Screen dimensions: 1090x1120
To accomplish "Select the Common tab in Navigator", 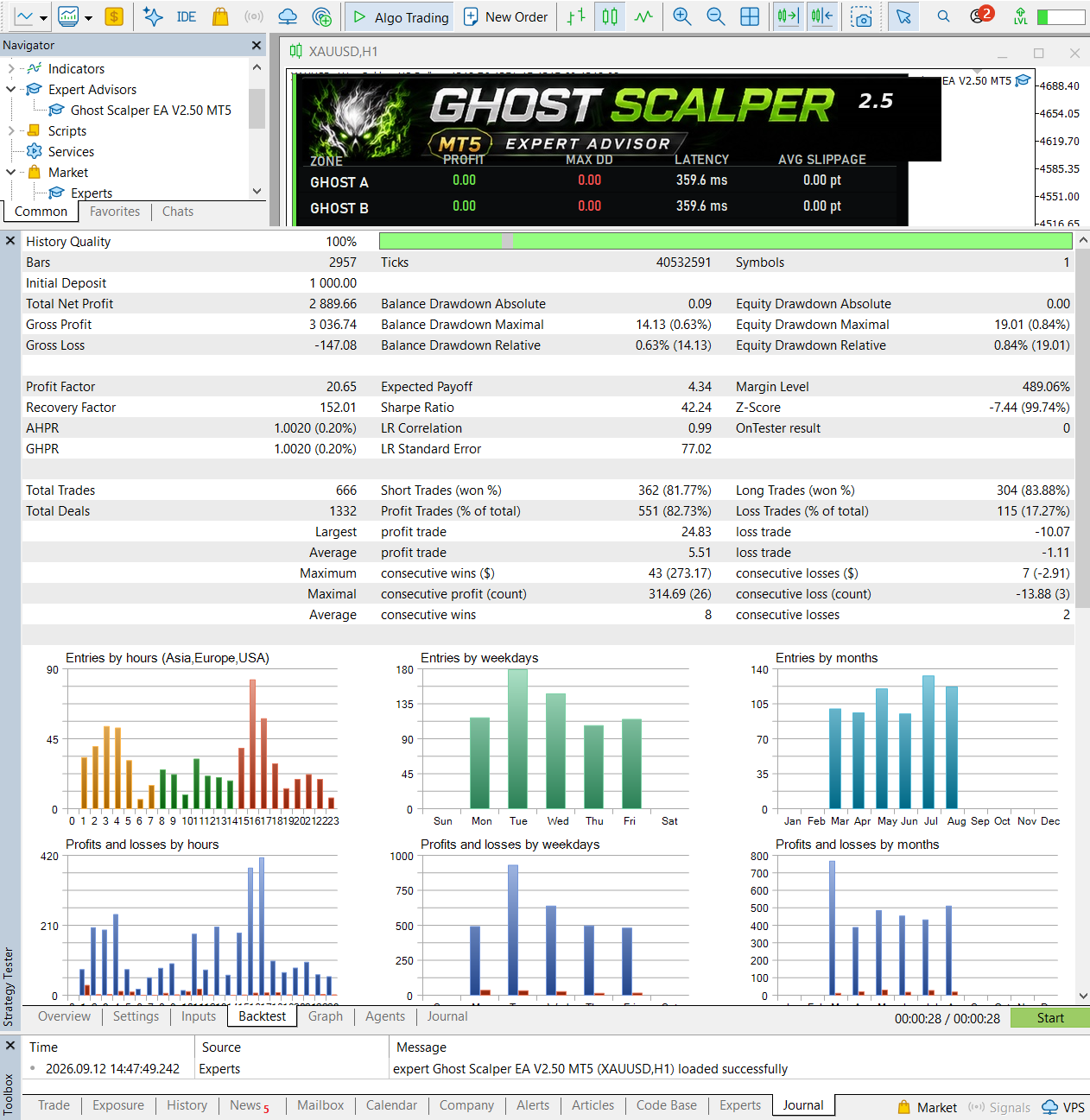I will coord(41,212).
